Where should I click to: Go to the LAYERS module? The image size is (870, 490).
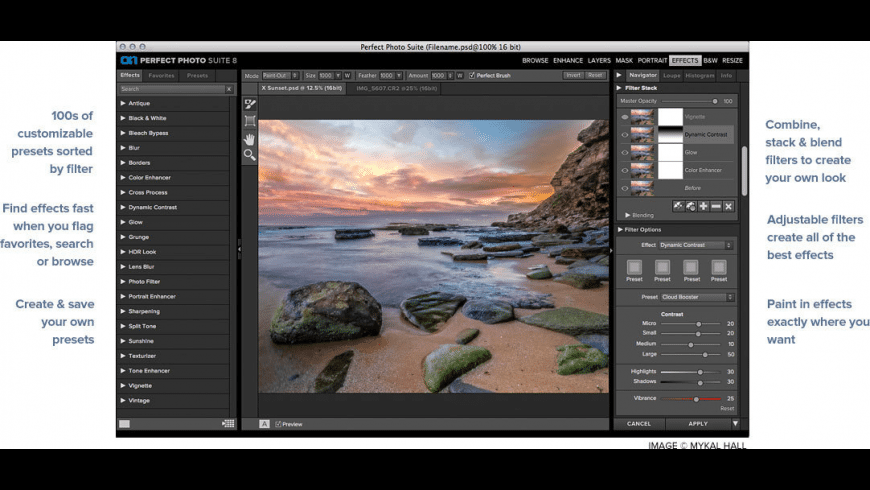coord(599,60)
